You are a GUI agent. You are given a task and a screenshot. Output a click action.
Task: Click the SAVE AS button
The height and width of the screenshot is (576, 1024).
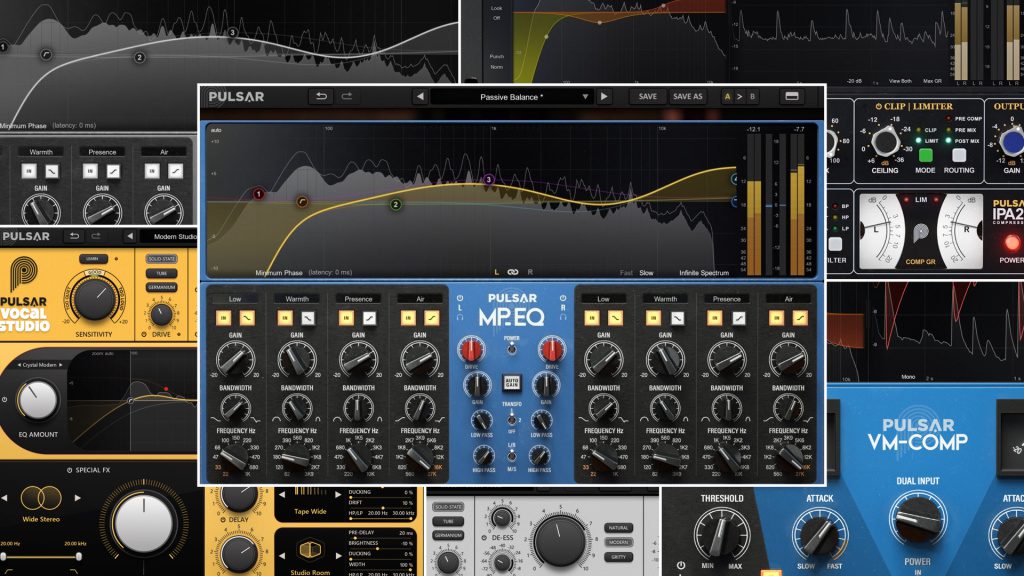click(686, 95)
